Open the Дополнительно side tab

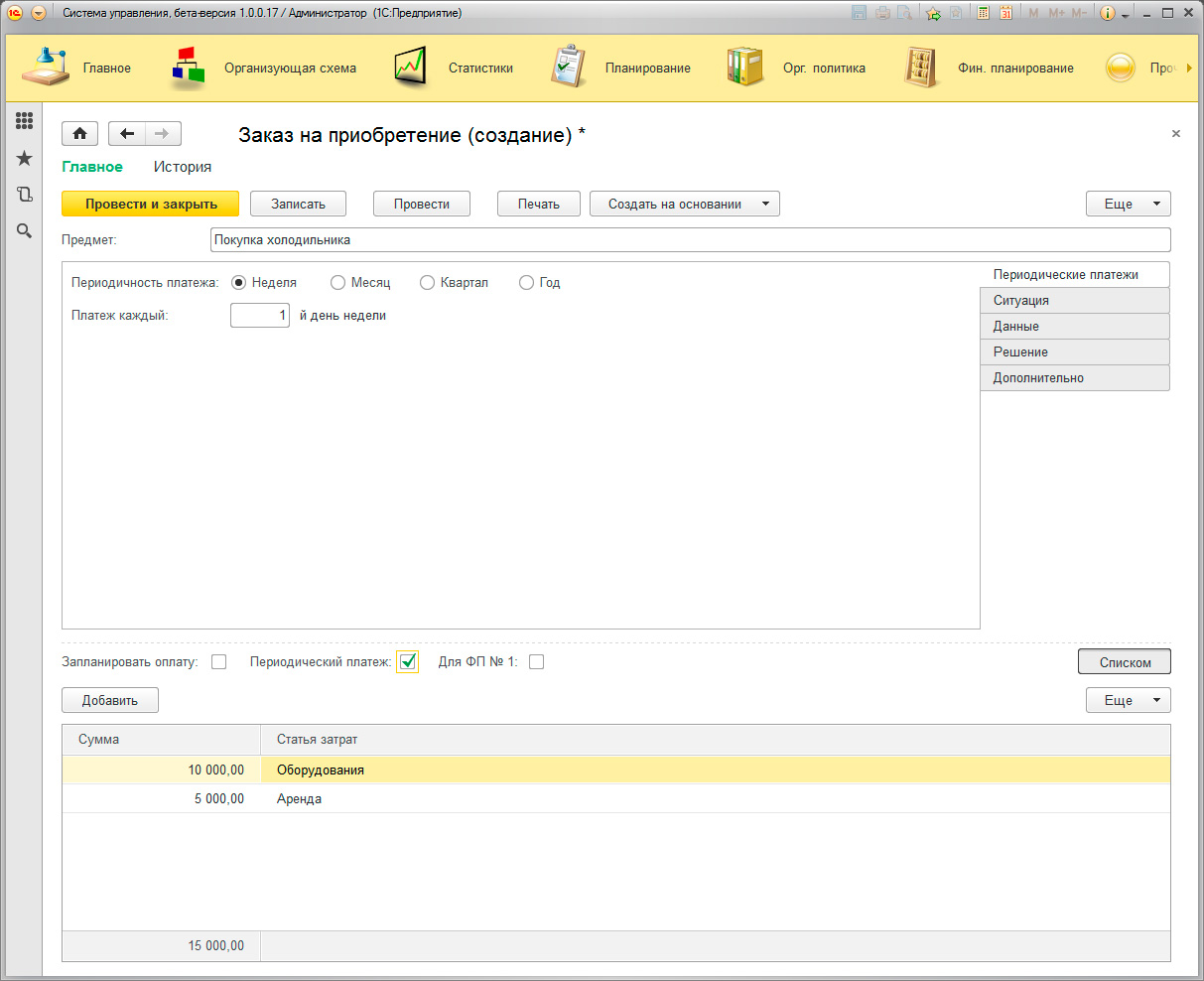(x=1075, y=377)
